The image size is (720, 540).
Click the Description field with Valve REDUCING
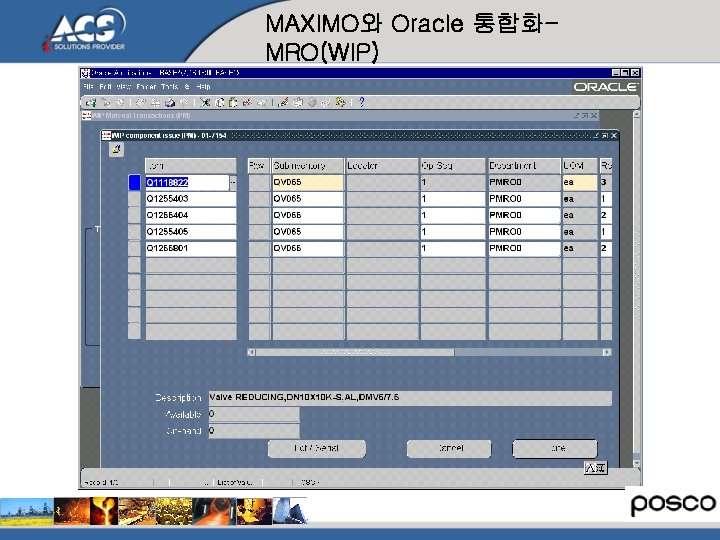(x=410, y=398)
